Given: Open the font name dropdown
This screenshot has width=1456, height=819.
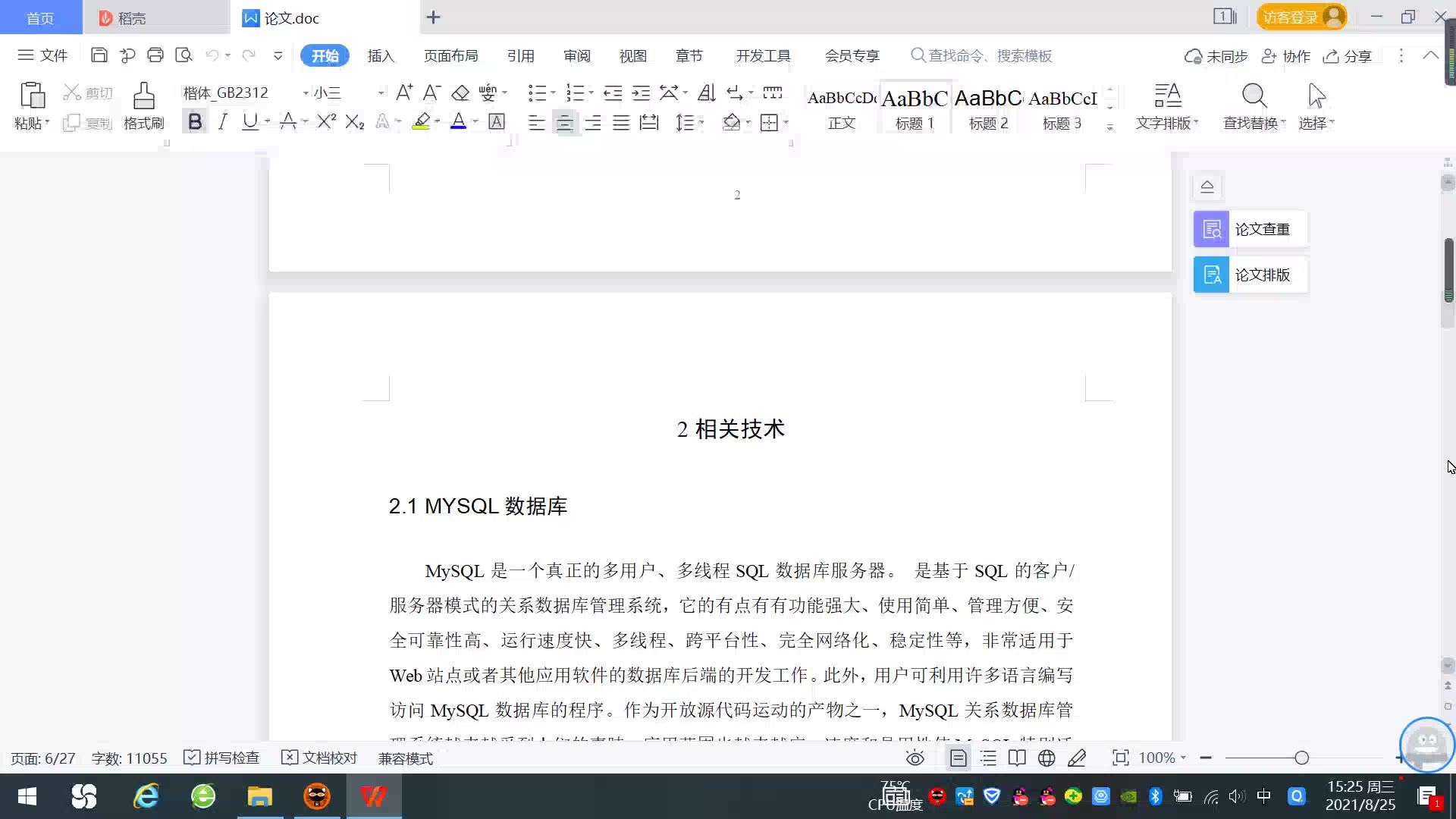Looking at the screenshot, I should pos(306,93).
